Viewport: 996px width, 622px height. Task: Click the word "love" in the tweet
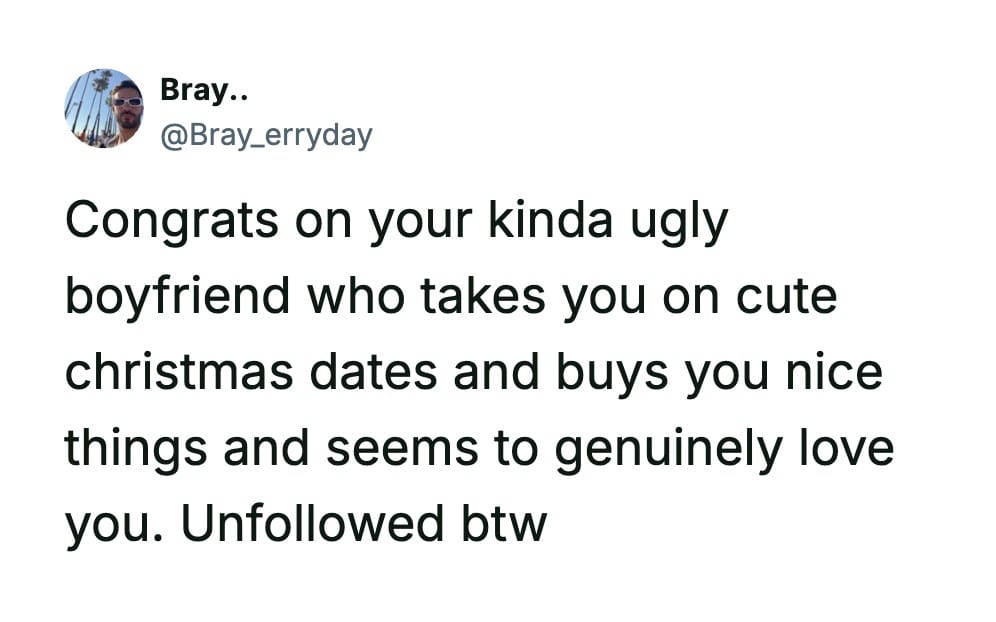(838, 447)
